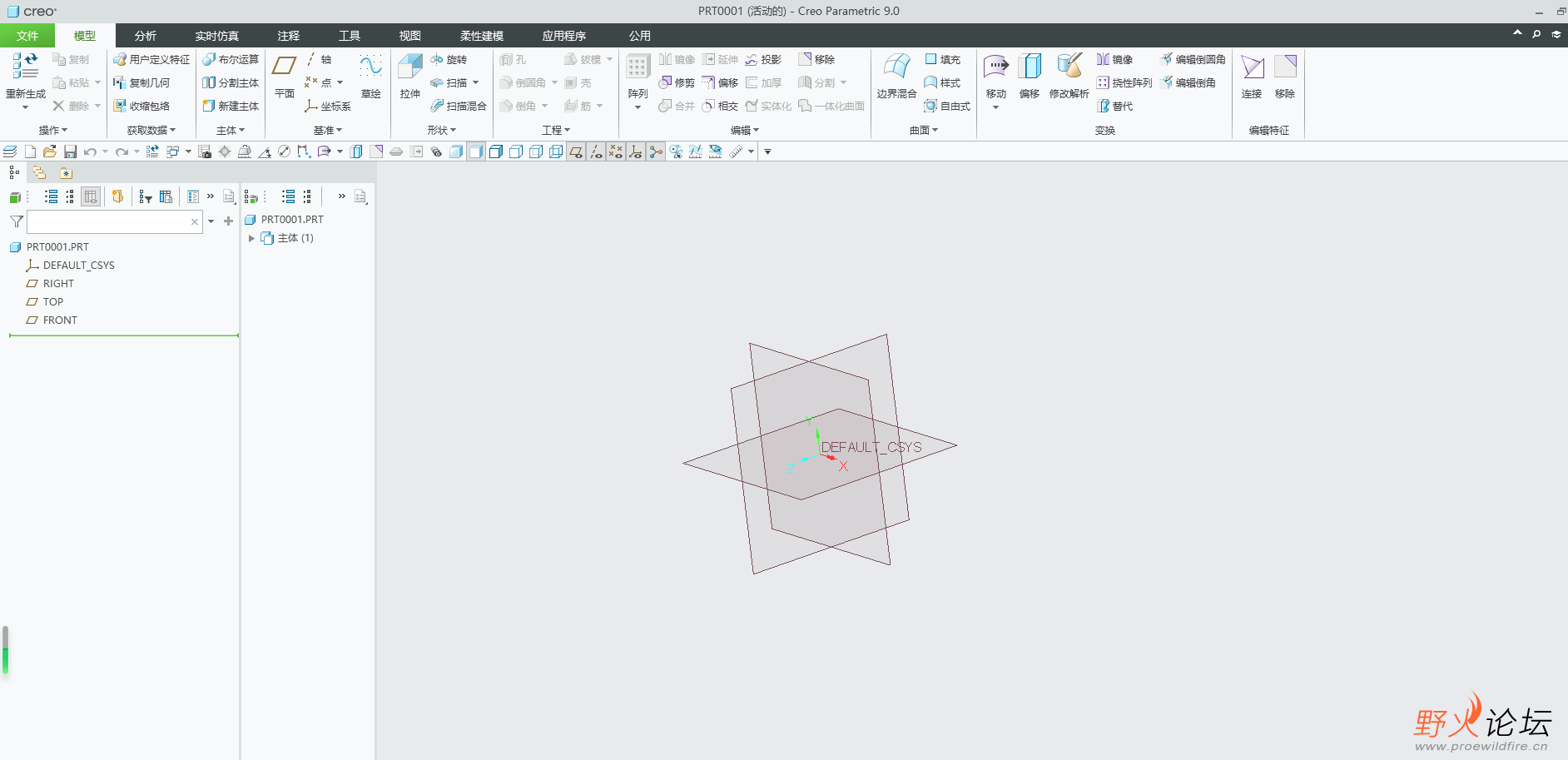Image resolution: width=1568 pixels, height=760 pixels.
Task: Click Boolean Operations (布尔运算)
Action: point(231,60)
